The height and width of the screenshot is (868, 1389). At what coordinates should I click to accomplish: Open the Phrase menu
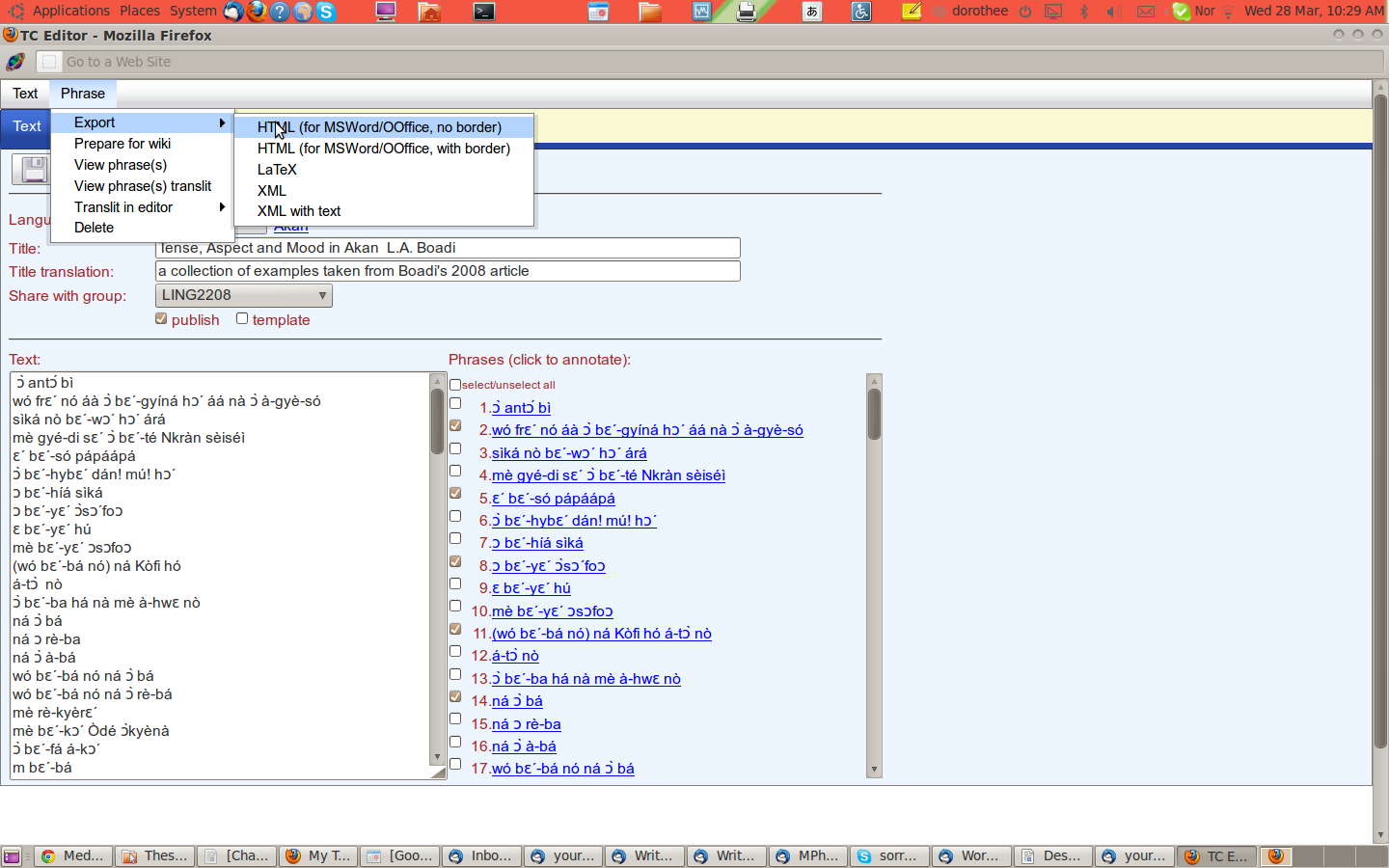click(x=83, y=94)
